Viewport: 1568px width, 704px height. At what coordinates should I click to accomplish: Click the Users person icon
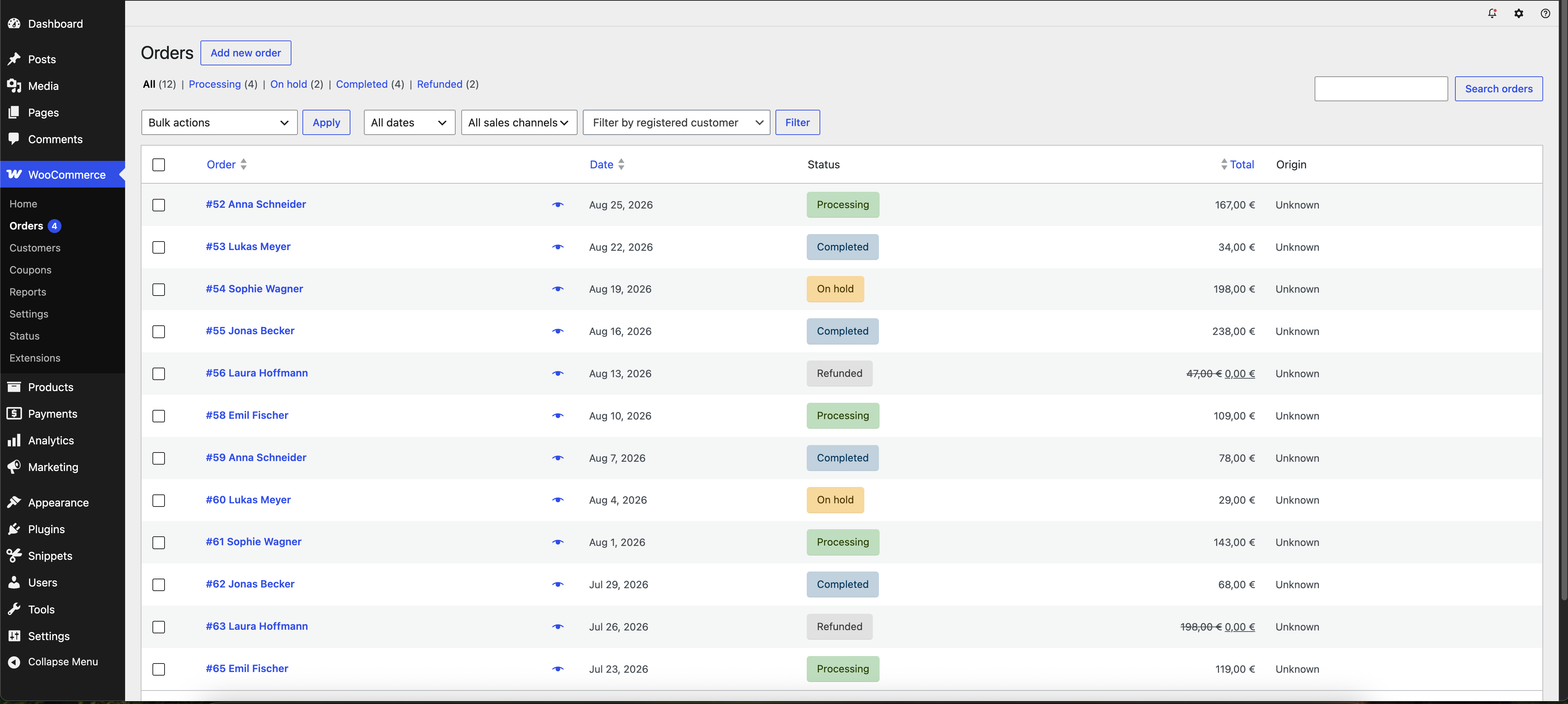click(14, 582)
